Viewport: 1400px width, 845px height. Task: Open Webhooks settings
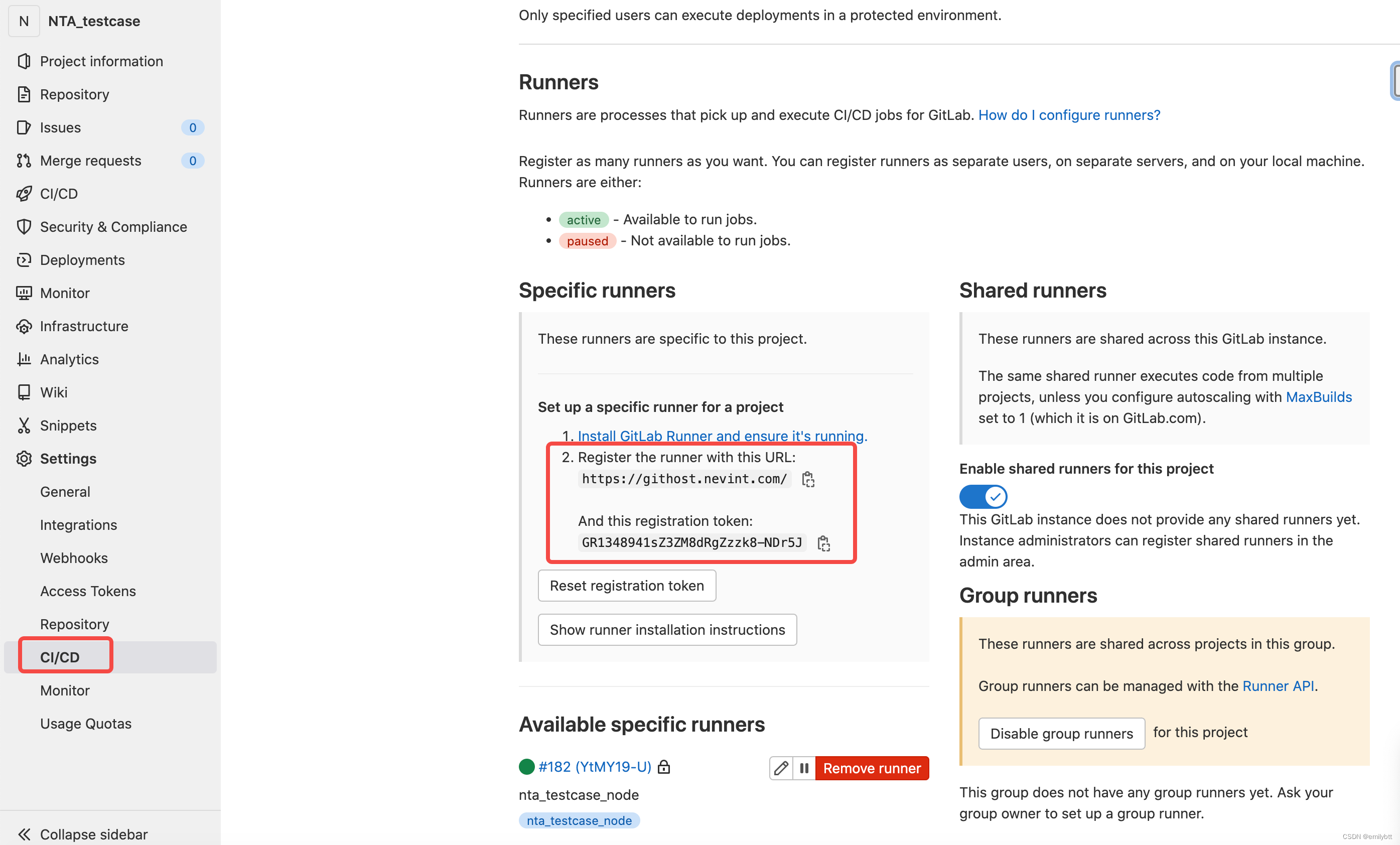point(74,557)
